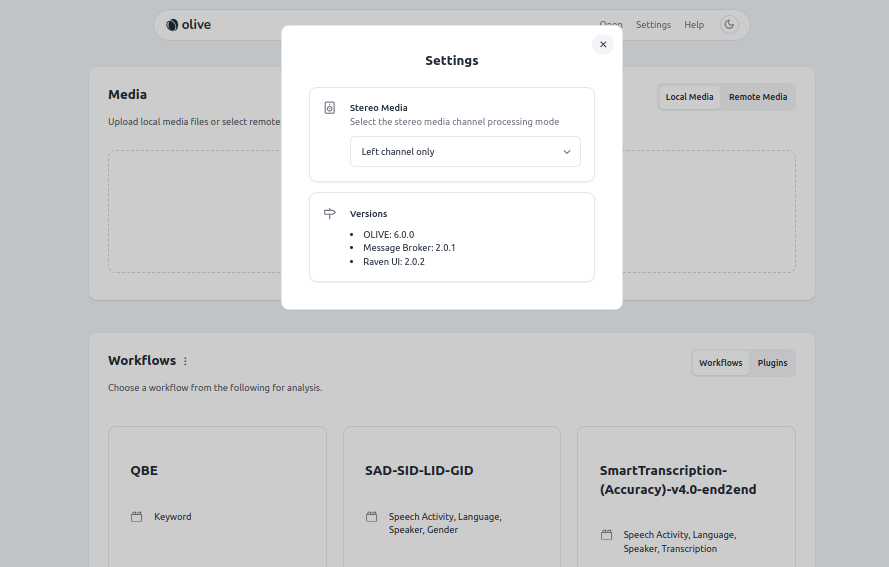
Task: Click the calendar icon in QBE card
Action: click(137, 517)
